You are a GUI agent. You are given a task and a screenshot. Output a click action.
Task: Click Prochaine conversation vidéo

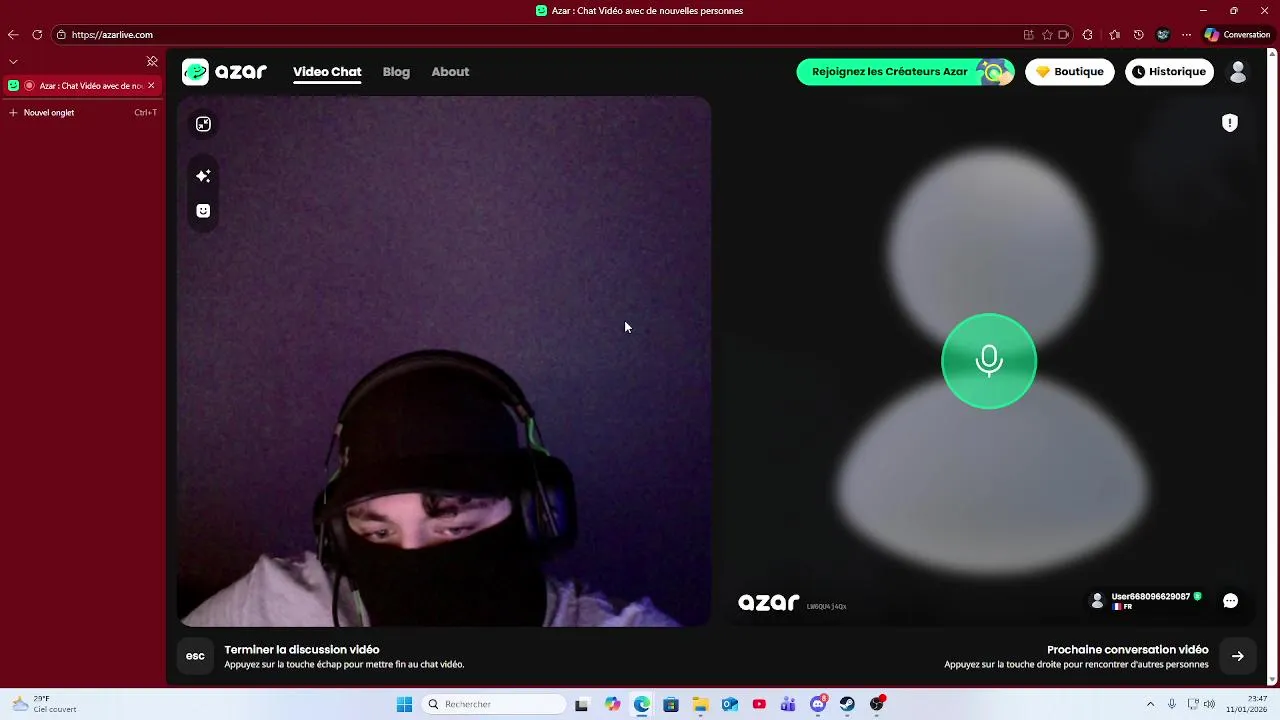(x=1128, y=650)
